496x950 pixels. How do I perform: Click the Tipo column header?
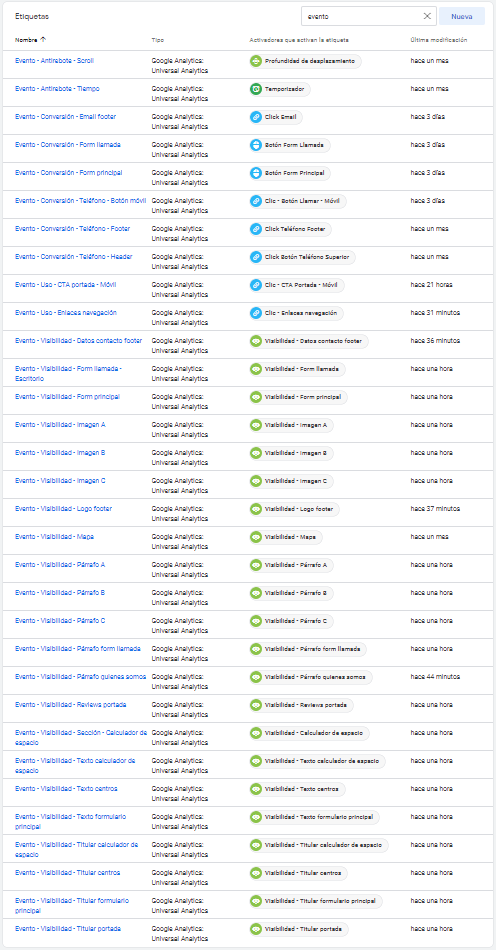pos(157,40)
